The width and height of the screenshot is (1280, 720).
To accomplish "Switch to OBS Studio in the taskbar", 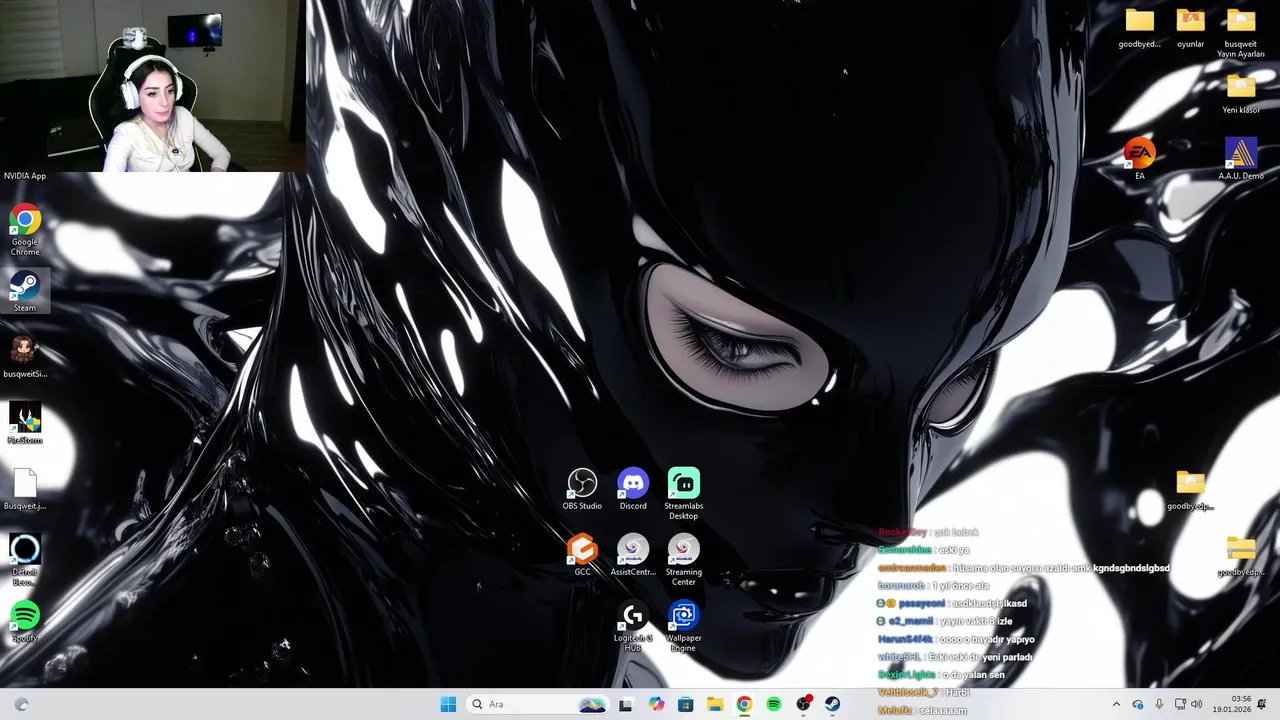I will (803, 704).
